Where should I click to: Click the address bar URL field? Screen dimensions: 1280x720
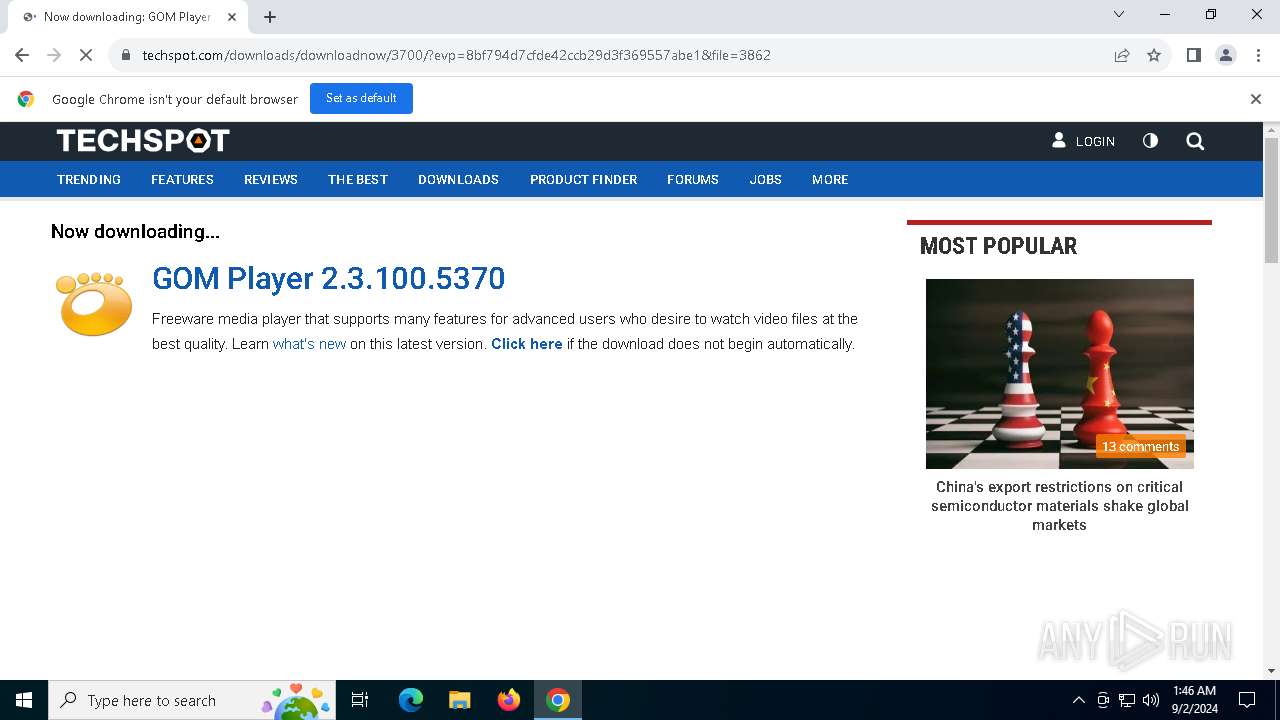pyautogui.click(x=620, y=55)
